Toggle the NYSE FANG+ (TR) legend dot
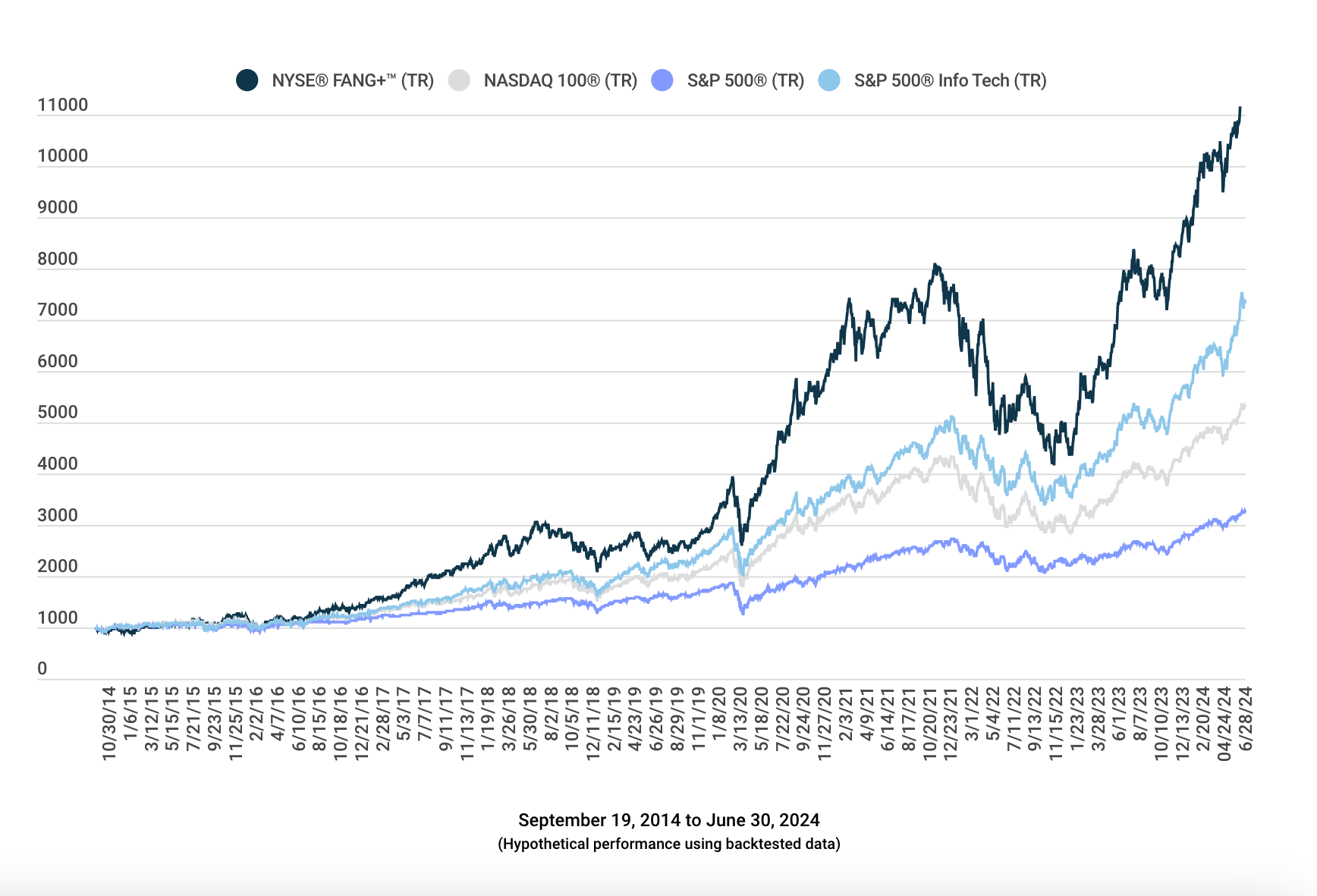This screenshot has height=896, width=1317. tap(247, 80)
